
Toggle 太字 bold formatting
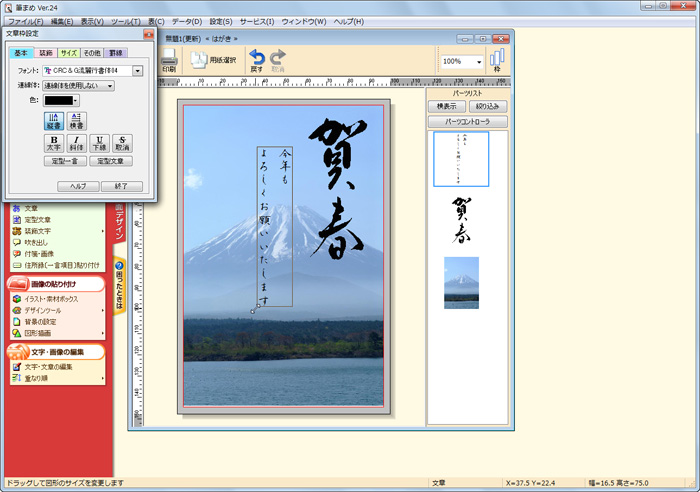point(54,143)
